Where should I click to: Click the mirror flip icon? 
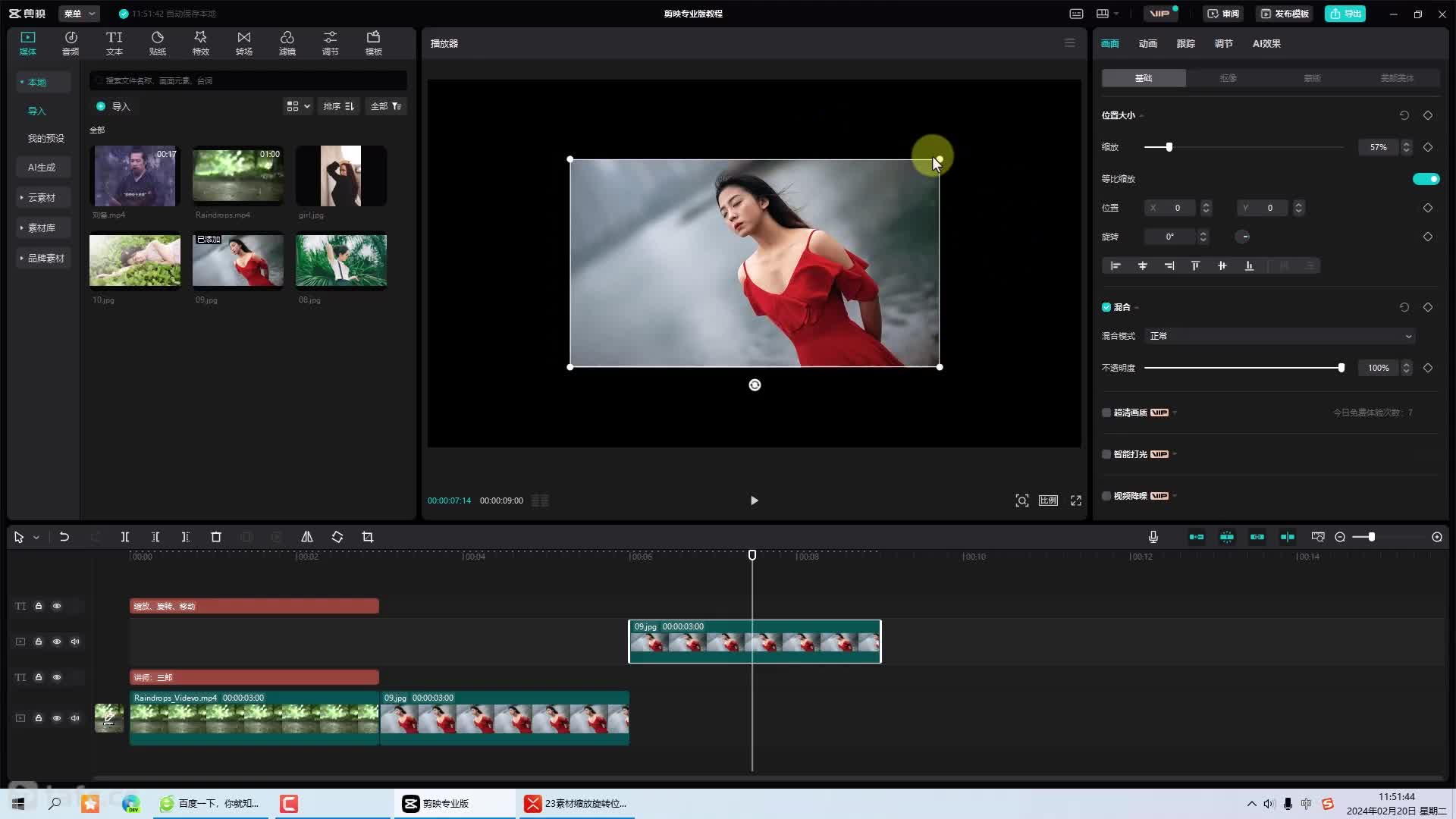coord(307,537)
